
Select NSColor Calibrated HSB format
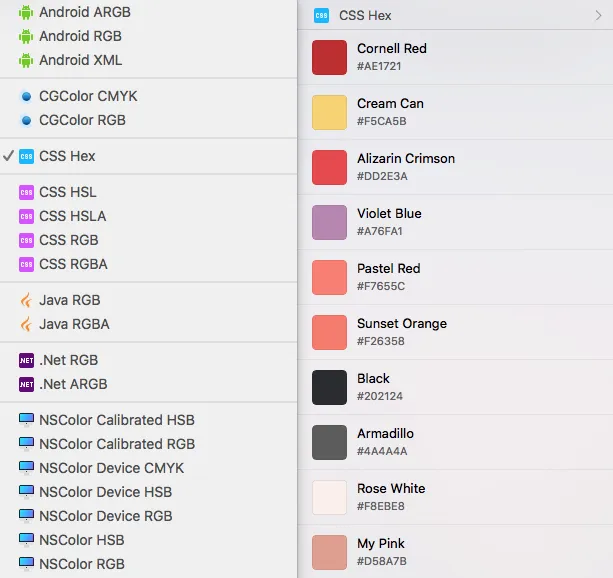tap(149, 420)
